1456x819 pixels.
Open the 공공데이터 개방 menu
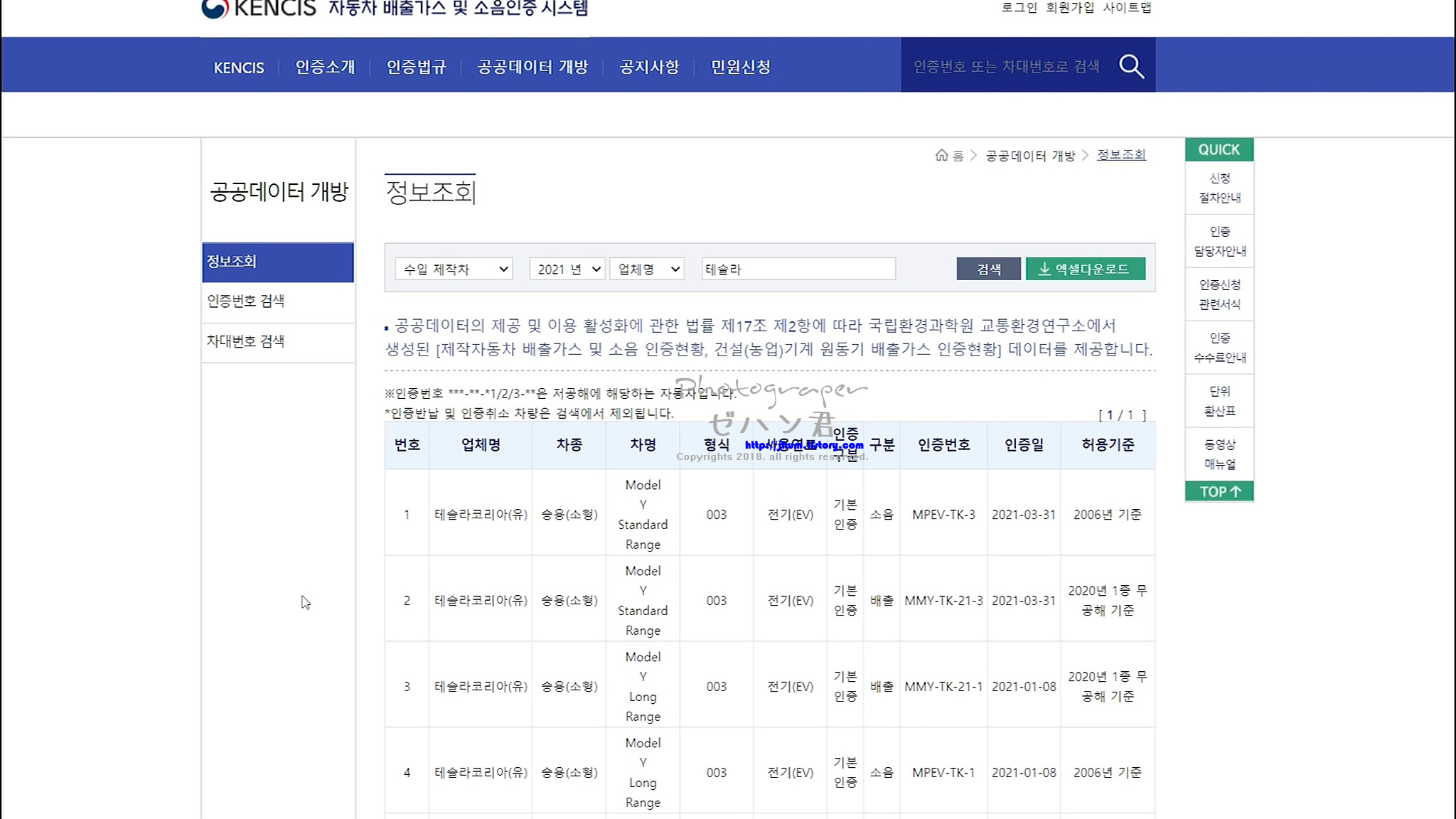click(x=532, y=67)
